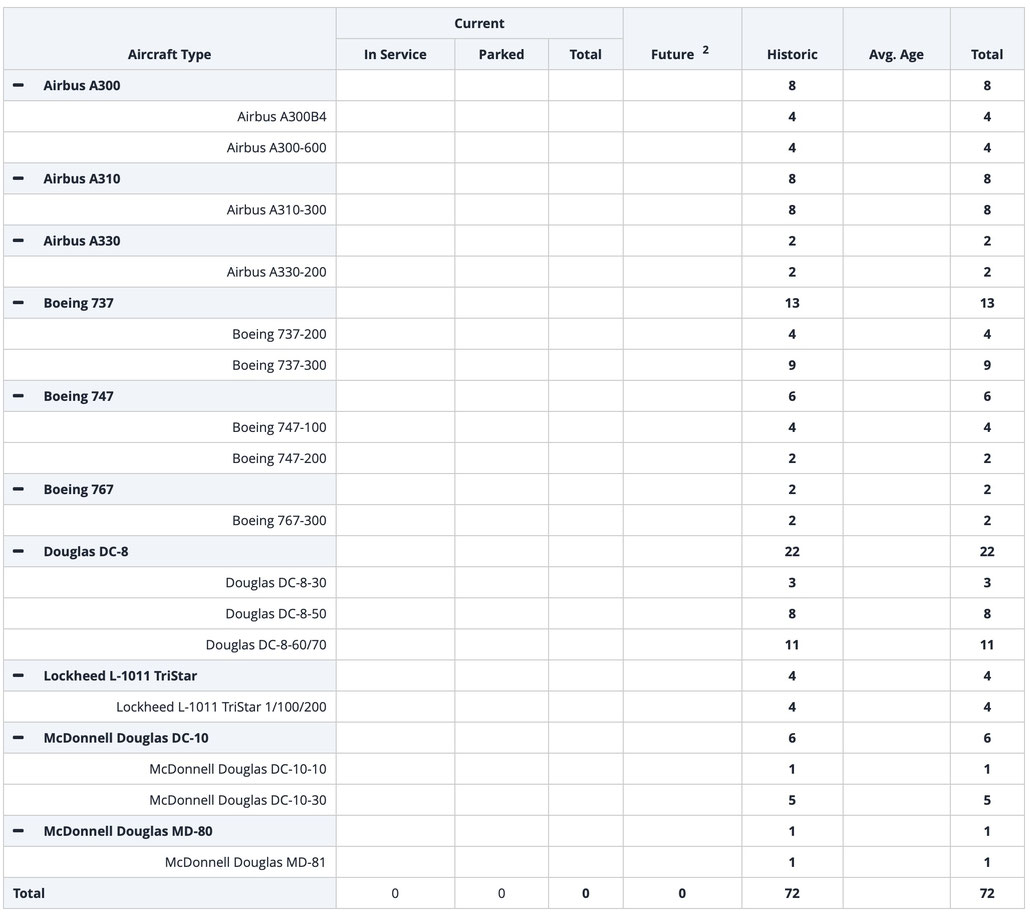Collapse the Douglas DC-8 group

[x=18, y=552]
